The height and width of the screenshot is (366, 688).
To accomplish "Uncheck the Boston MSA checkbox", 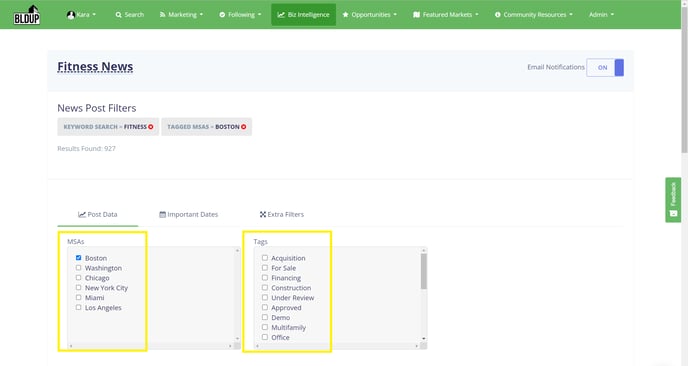I will pos(79,258).
